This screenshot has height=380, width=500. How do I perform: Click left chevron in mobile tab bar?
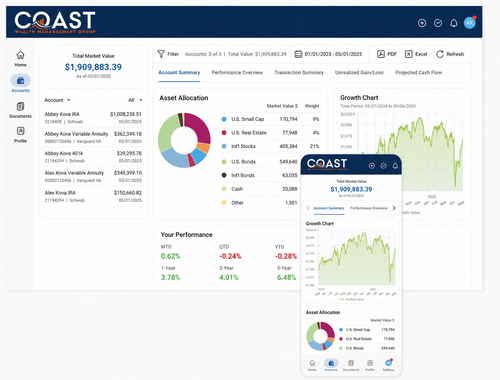[308, 208]
